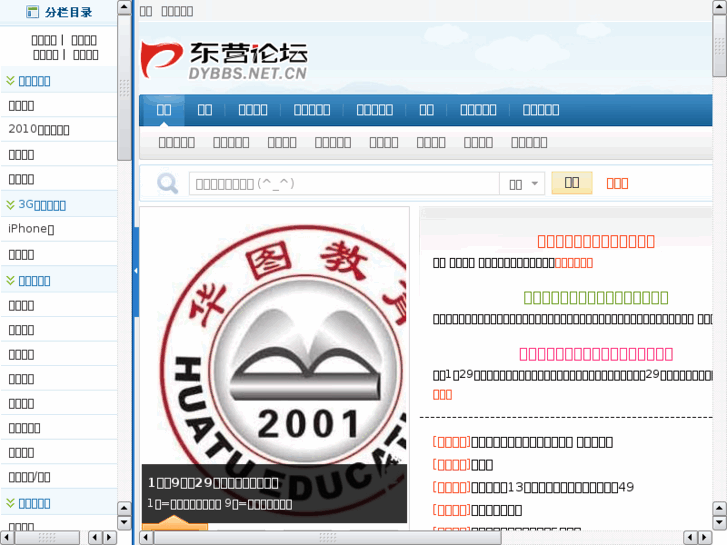Click the main page vertical scrollbar thumb

click(719, 46)
